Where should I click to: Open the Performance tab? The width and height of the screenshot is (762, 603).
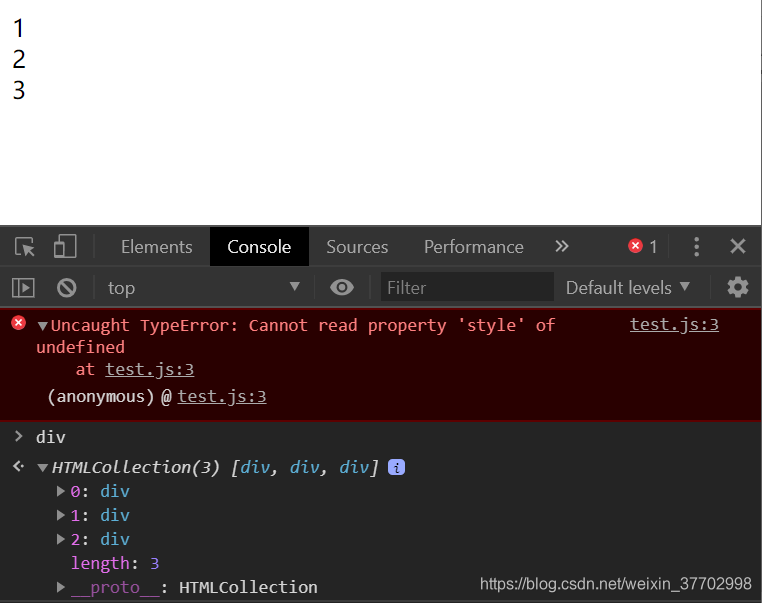tap(474, 247)
